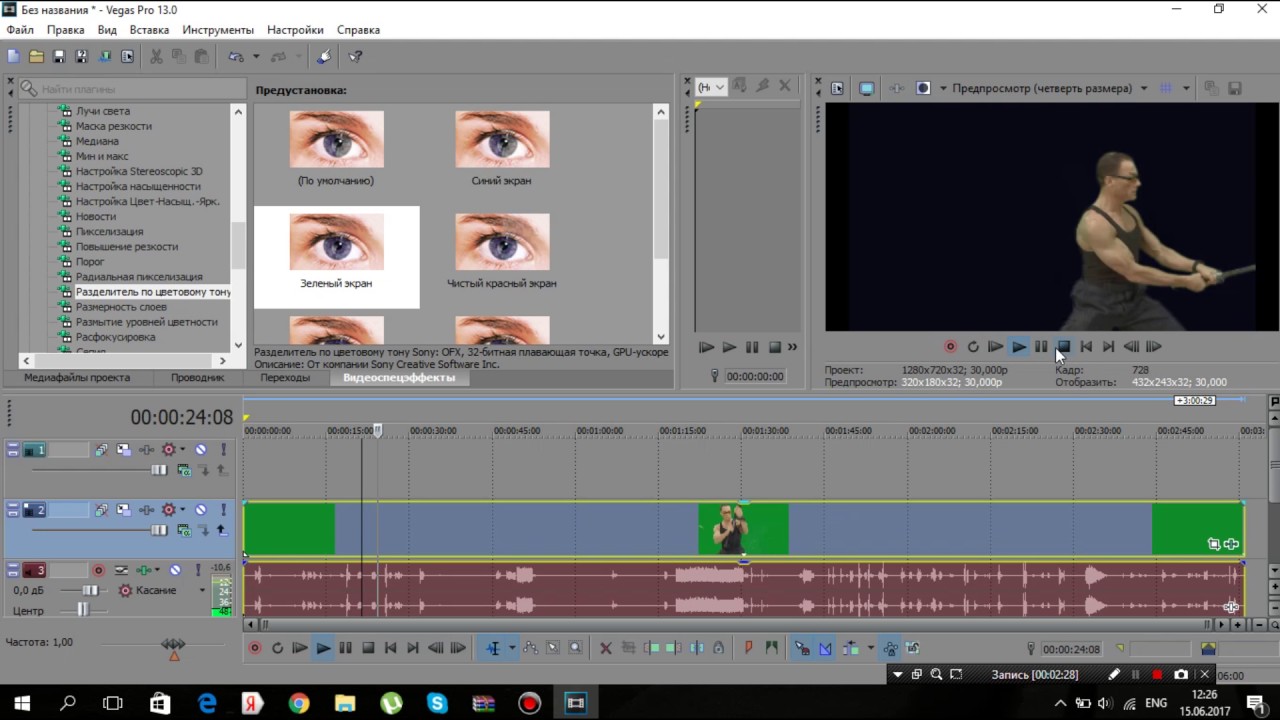Click the preview overlays grid icon

[x=1166, y=88]
